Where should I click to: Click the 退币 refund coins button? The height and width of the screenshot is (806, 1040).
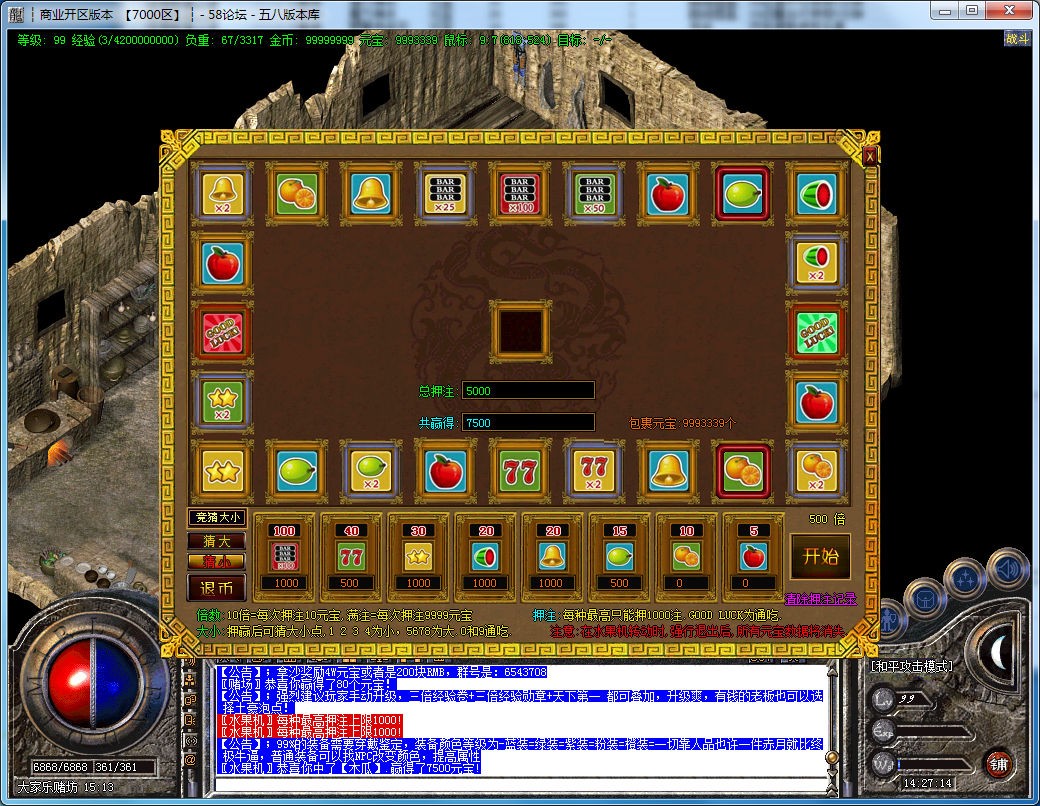(216, 588)
